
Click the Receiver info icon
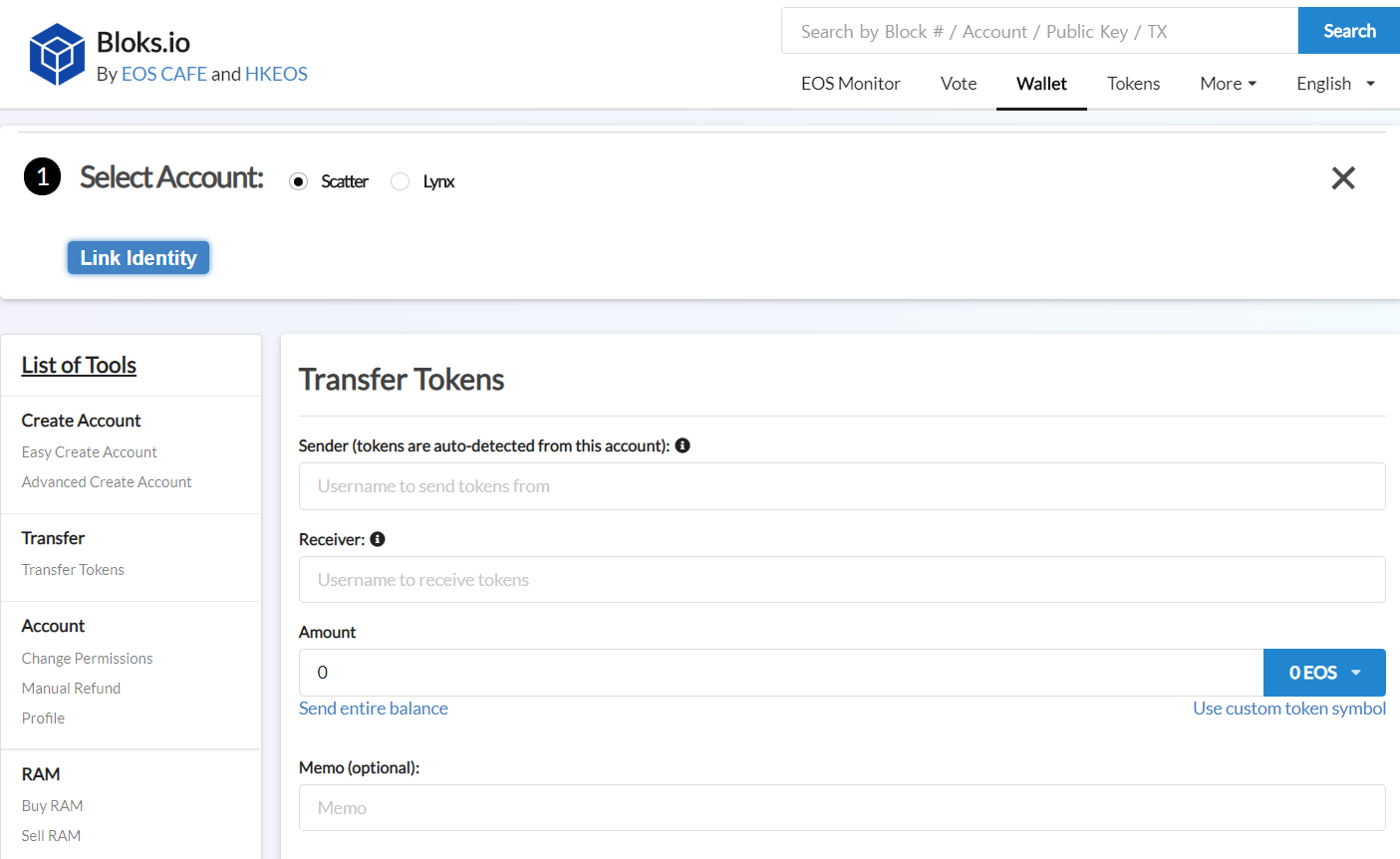point(378,539)
